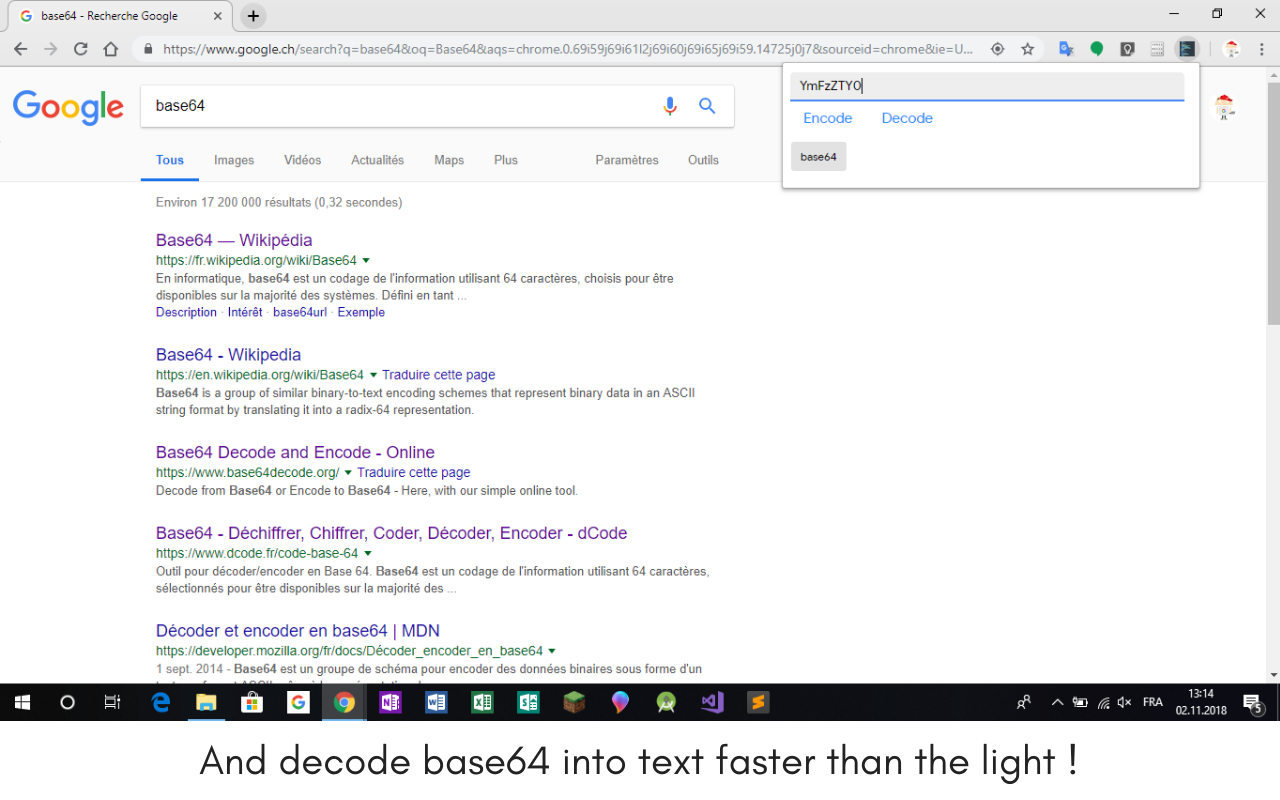The height and width of the screenshot is (800, 1280).
Task: Open the Plus search menu
Action: tap(506, 160)
